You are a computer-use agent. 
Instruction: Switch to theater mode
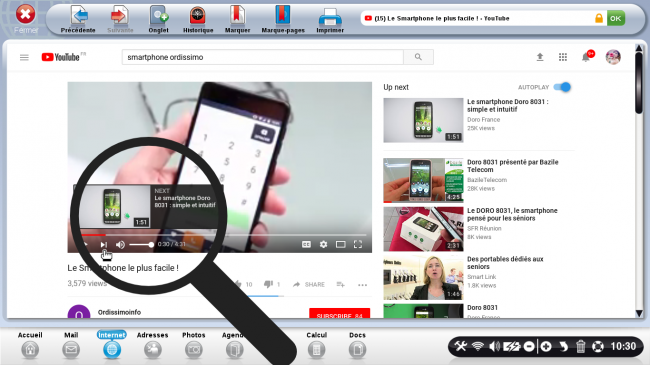coord(340,244)
